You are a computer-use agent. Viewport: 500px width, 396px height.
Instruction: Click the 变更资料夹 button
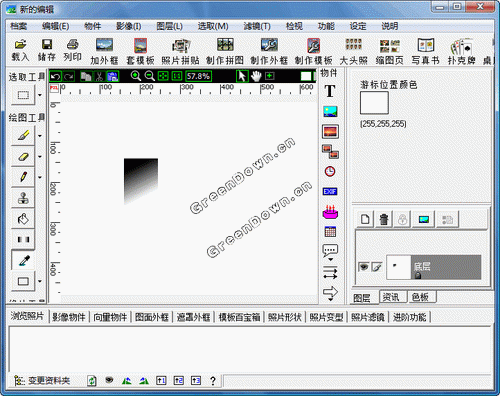click(43, 380)
